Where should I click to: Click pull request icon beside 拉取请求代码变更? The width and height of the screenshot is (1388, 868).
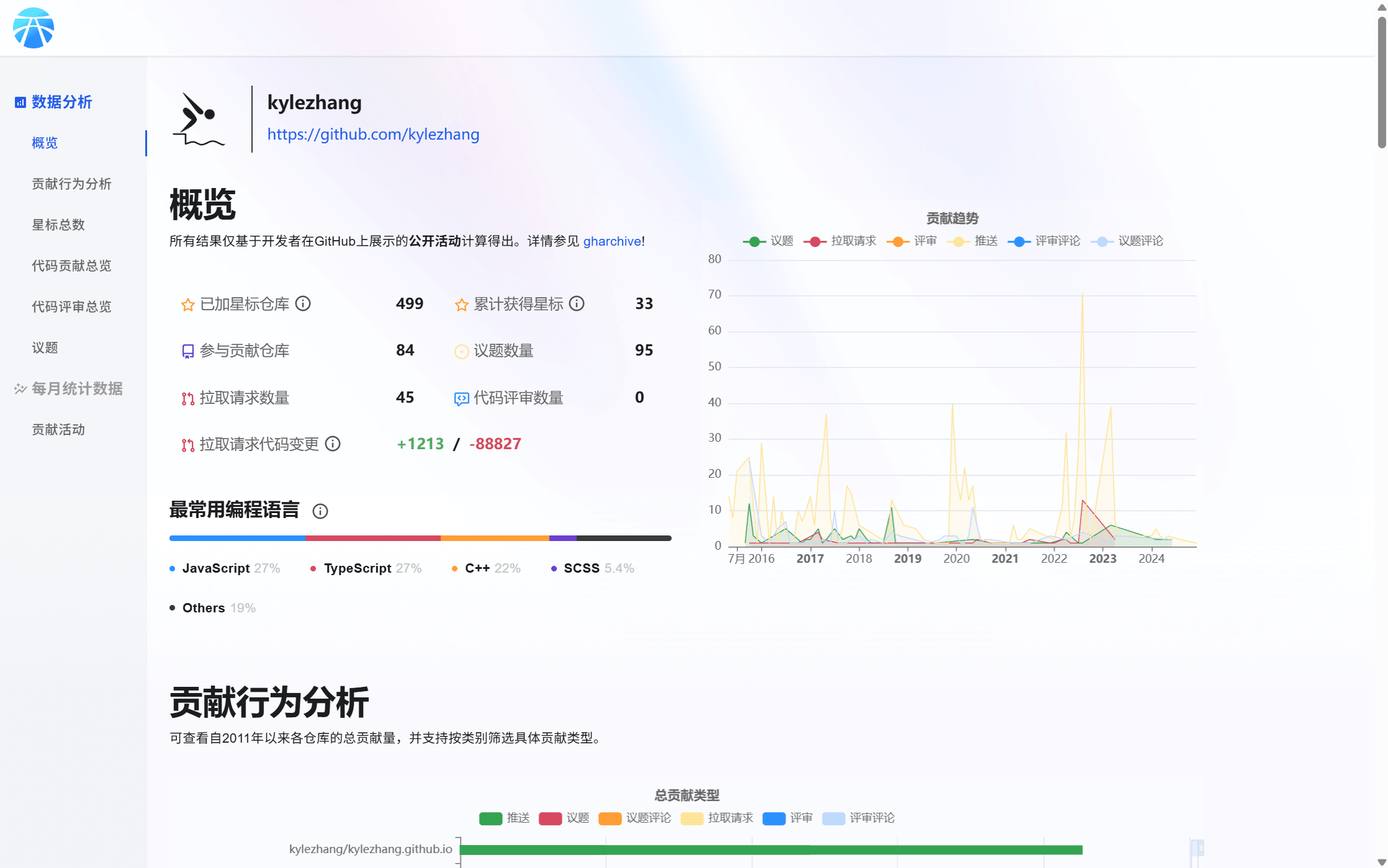[x=187, y=445]
